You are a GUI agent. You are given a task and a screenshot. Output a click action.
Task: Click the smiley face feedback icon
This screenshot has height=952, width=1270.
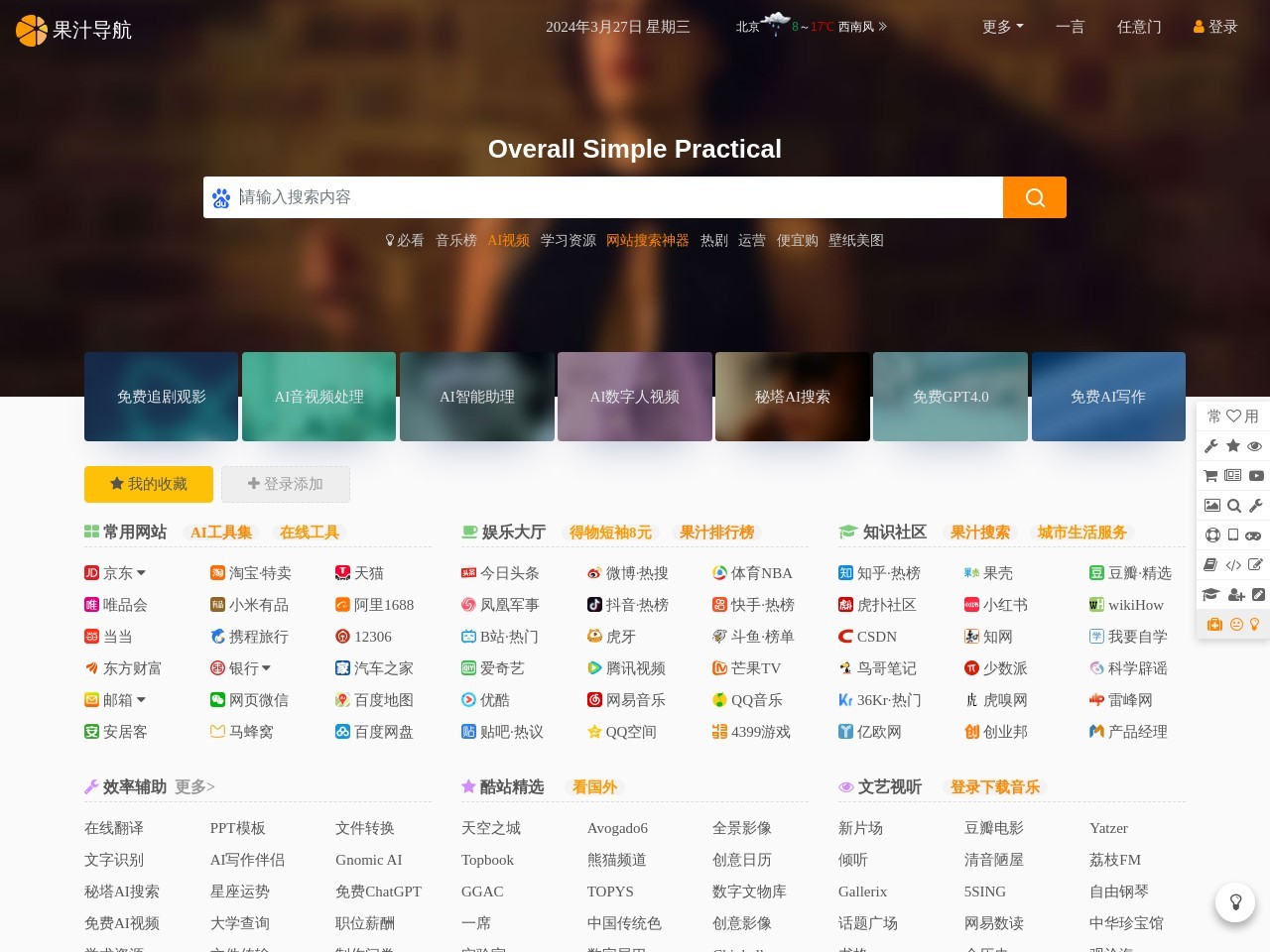[1235, 625]
